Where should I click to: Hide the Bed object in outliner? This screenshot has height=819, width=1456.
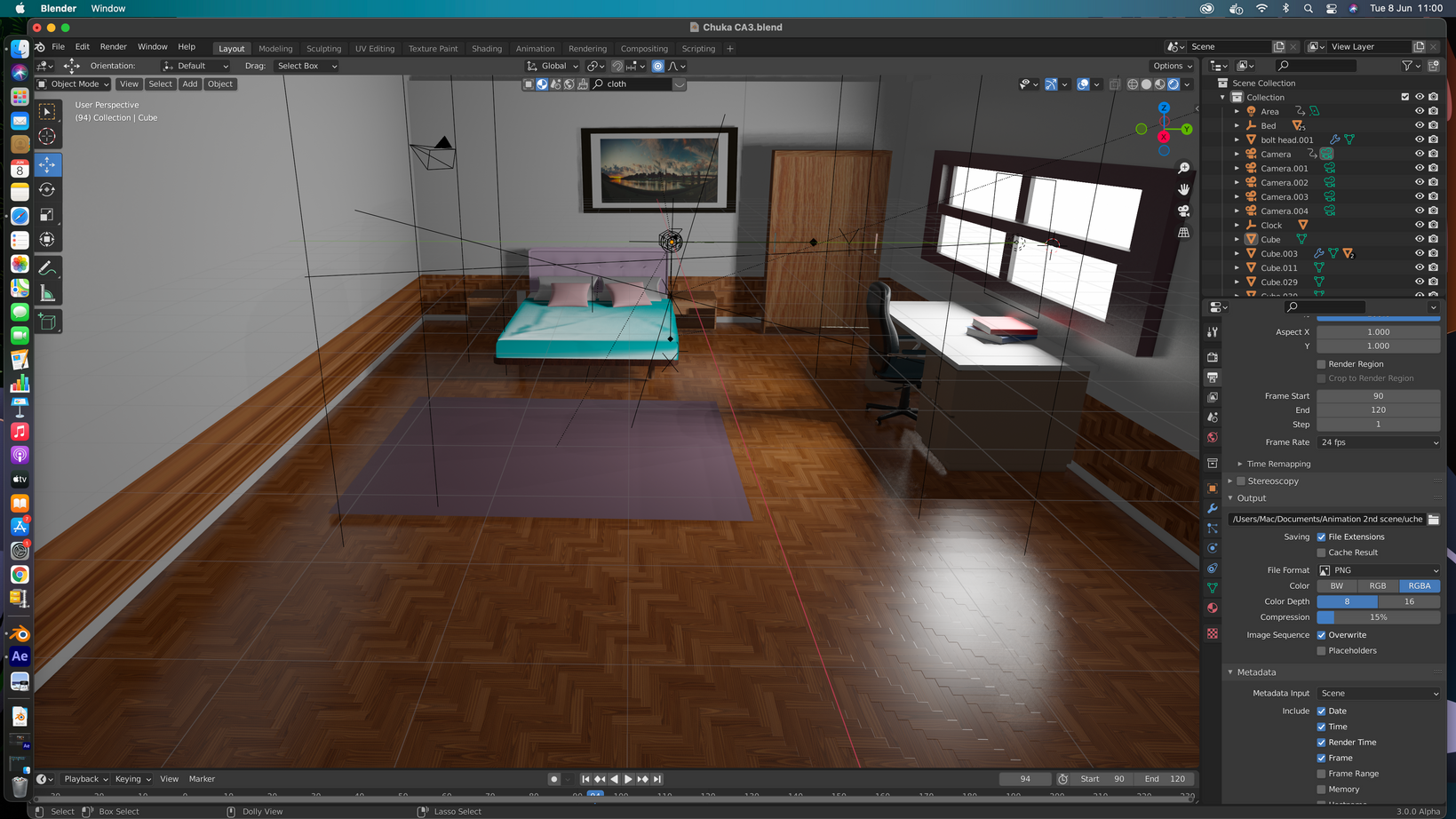pyautogui.click(x=1419, y=125)
